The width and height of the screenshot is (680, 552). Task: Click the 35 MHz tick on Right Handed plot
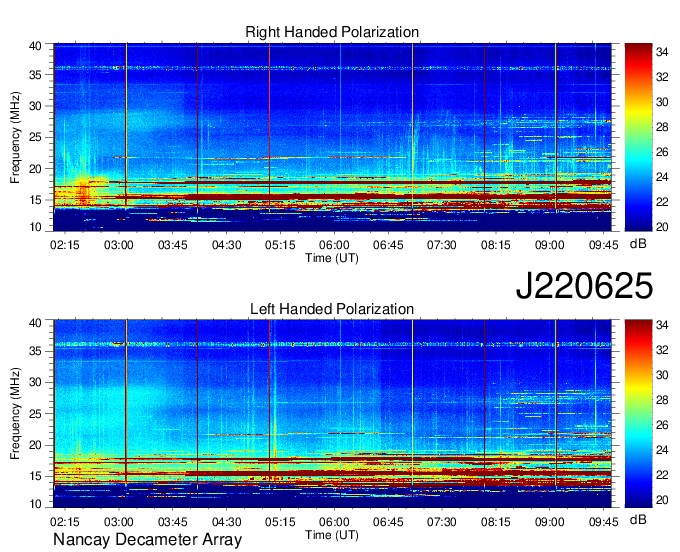[x=36, y=75]
